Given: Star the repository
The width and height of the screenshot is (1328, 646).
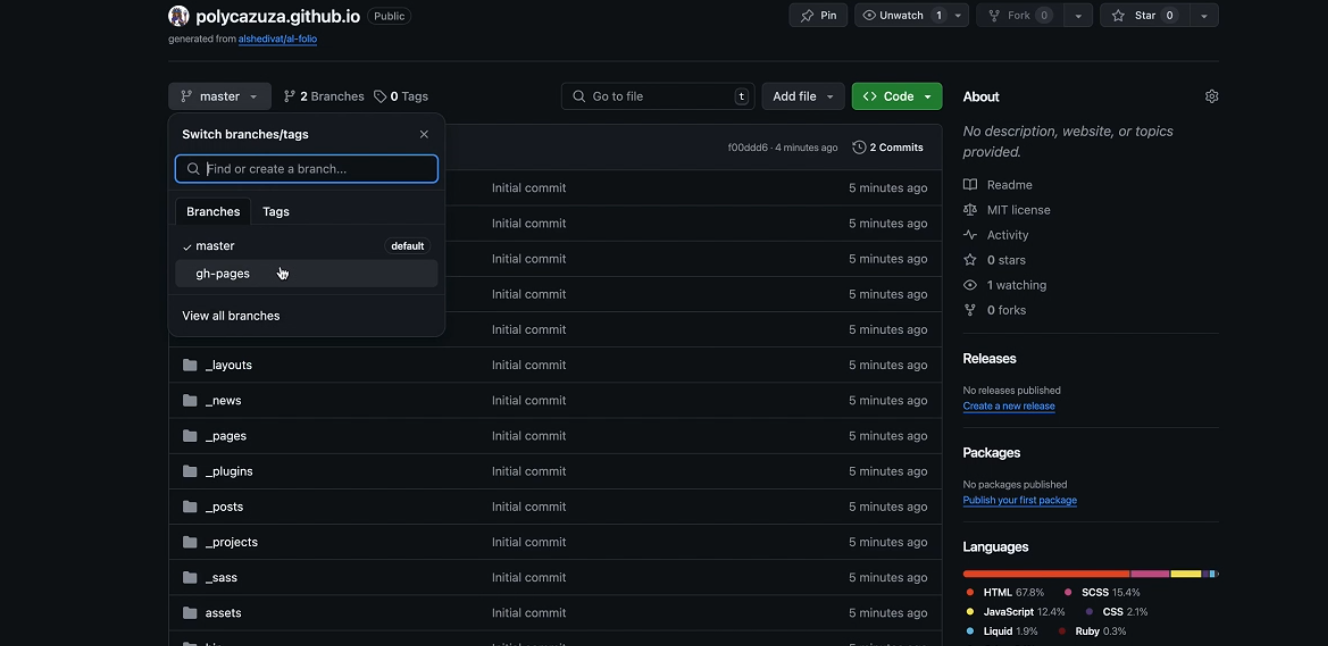Looking at the screenshot, I should tap(1144, 15).
